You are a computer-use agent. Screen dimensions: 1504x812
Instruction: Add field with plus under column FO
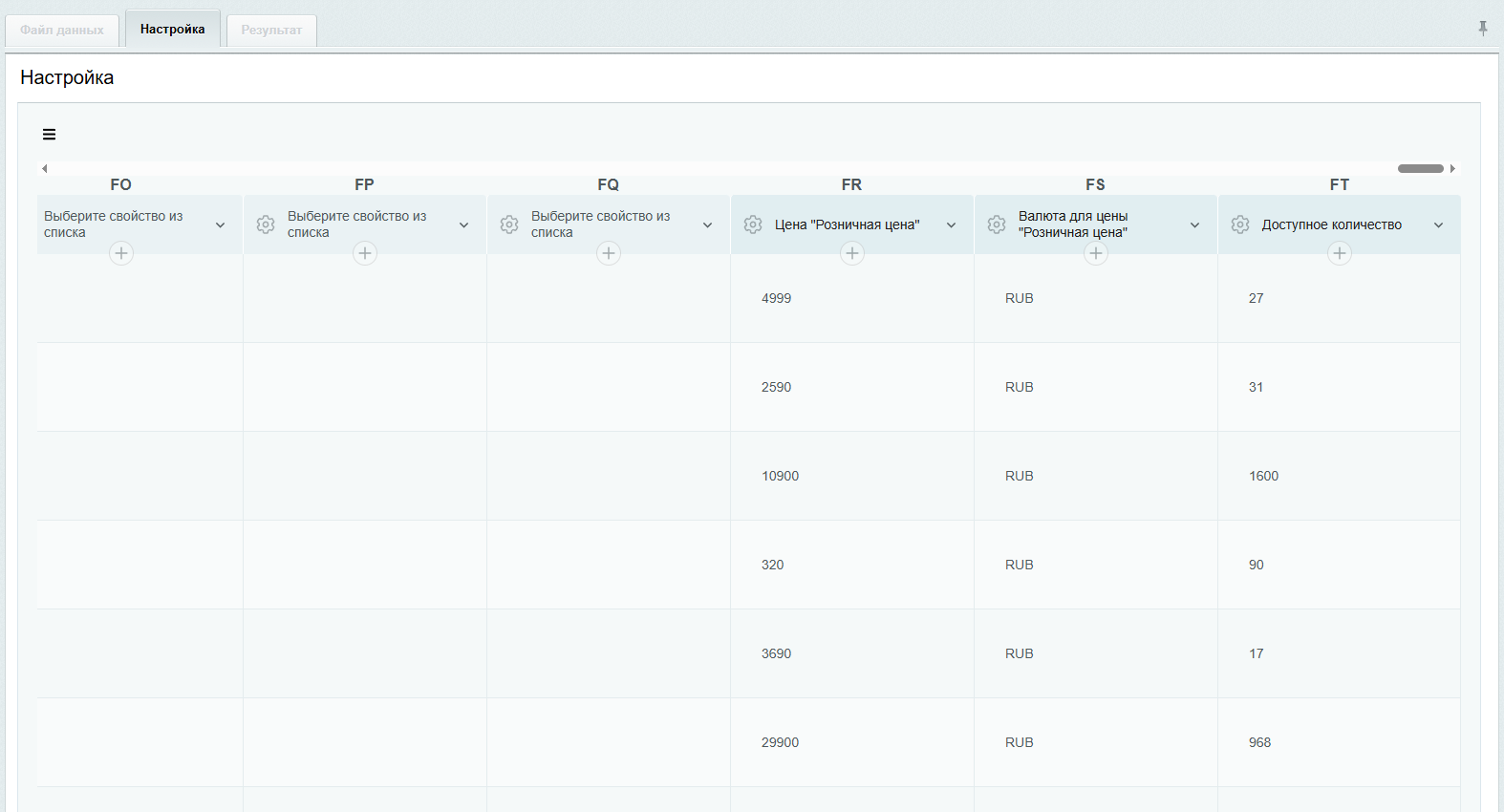point(121,253)
